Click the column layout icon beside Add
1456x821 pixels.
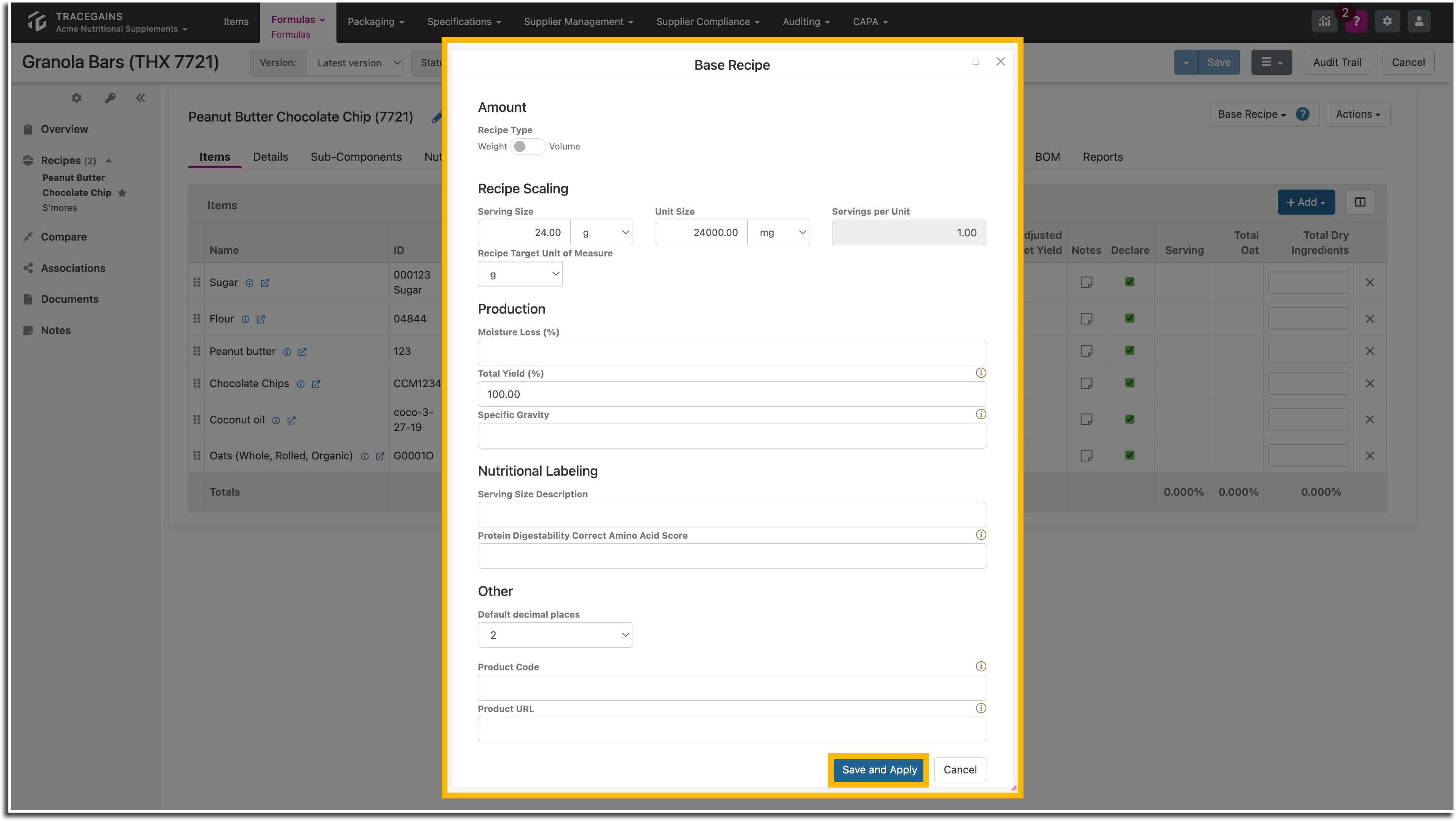(x=1360, y=203)
